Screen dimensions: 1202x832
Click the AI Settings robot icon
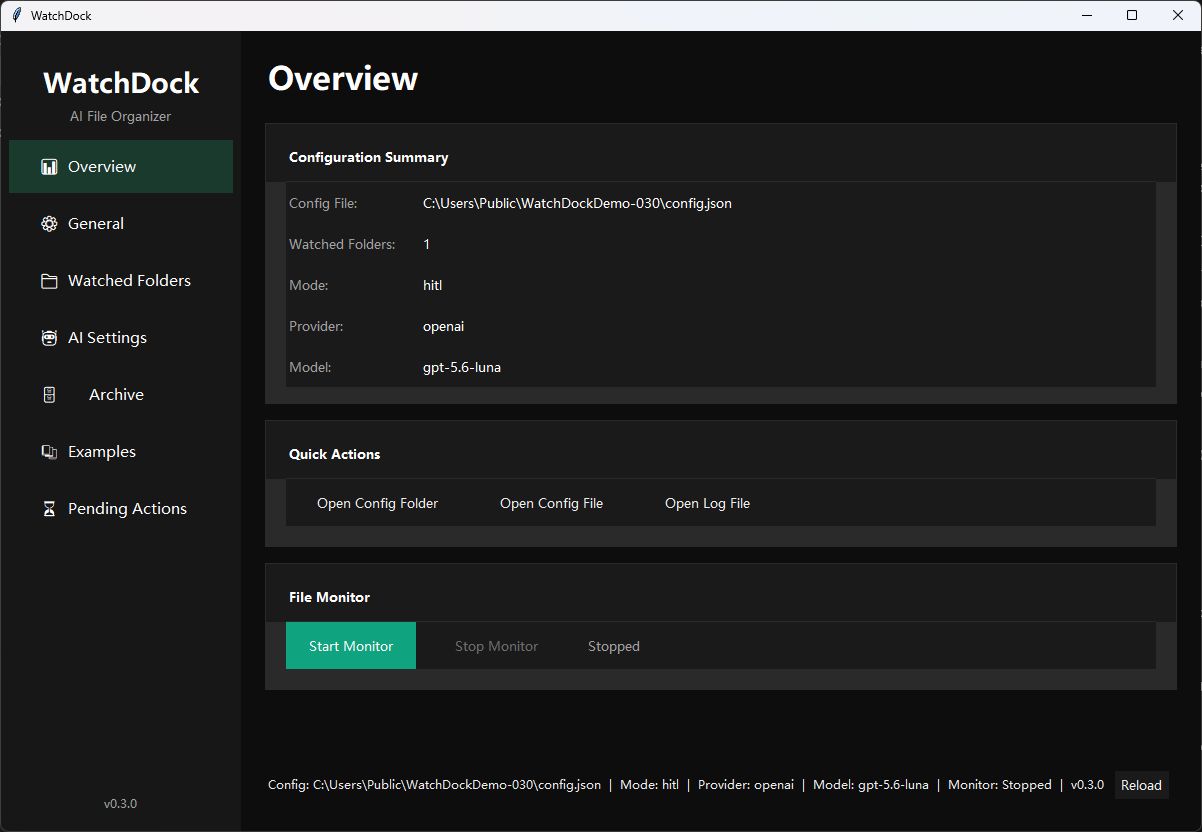[49, 338]
